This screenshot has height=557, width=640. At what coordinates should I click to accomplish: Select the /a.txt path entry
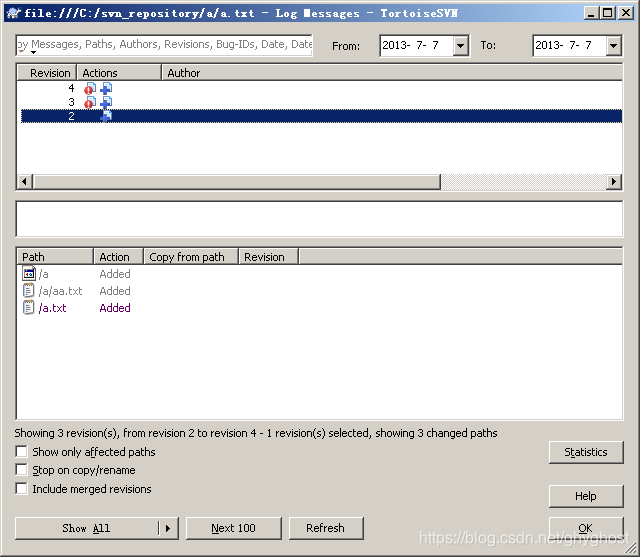(x=52, y=308)
